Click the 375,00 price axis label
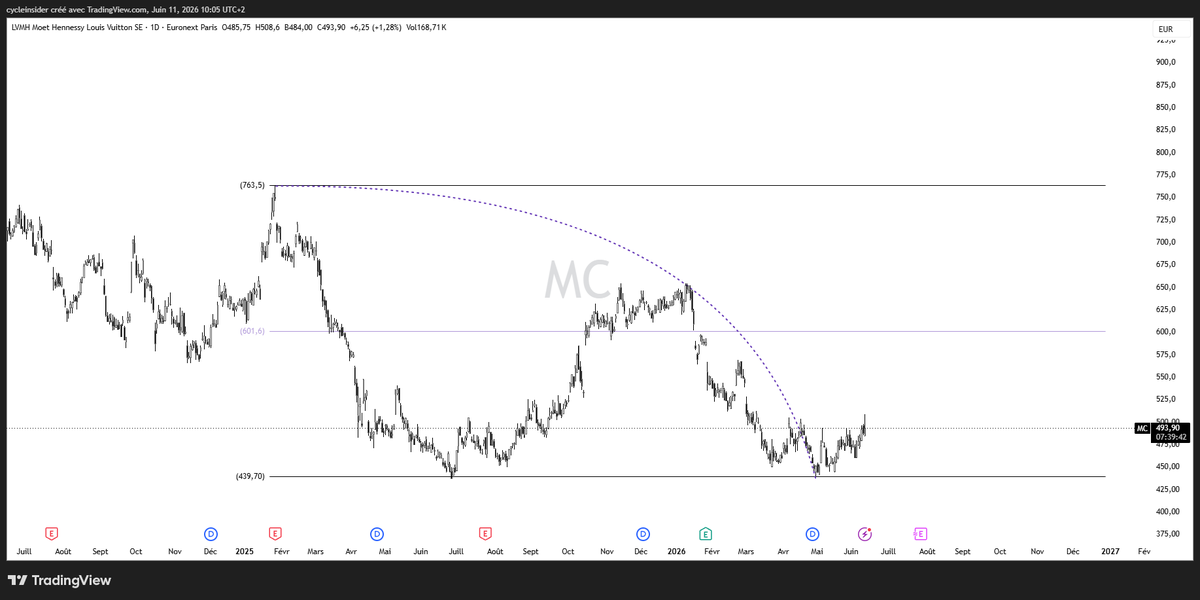This screenshot has width=1200, height=600. pos(1167,534)
